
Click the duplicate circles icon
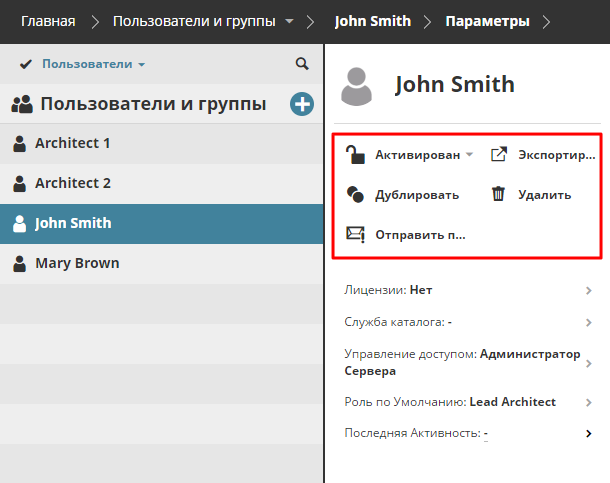click(355, 195)
